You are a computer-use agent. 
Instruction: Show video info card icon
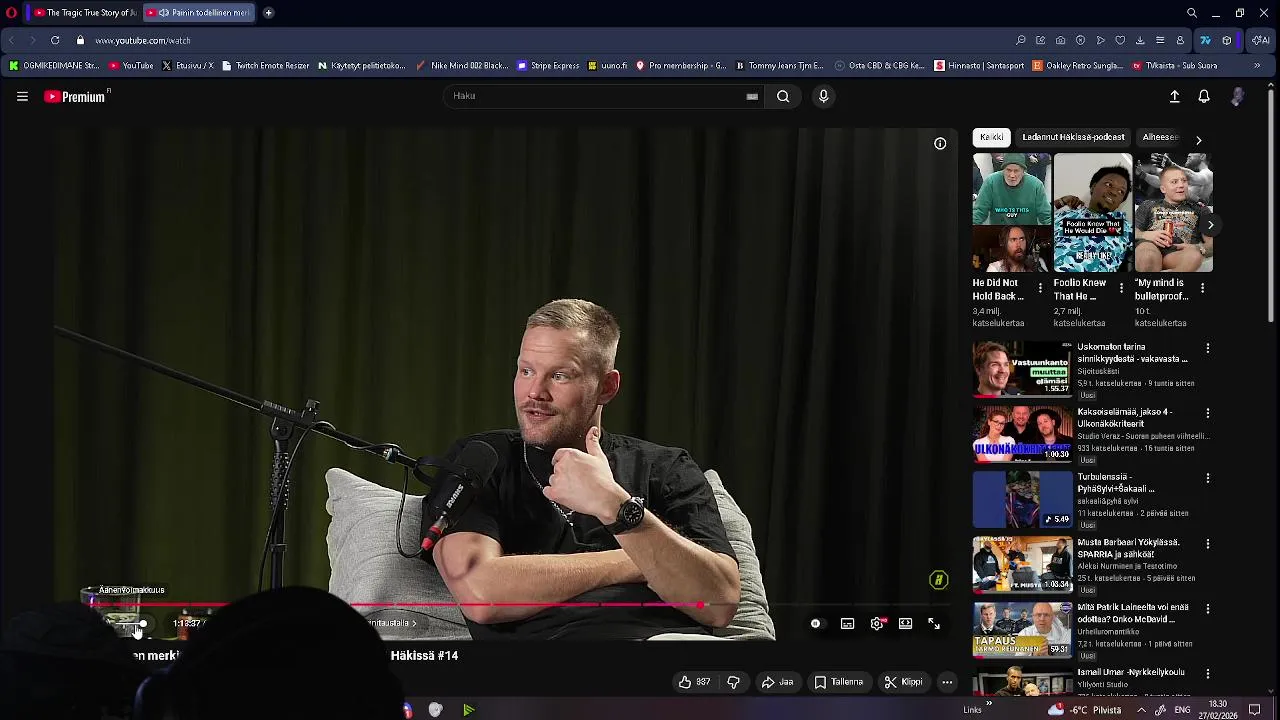[940, 144]
